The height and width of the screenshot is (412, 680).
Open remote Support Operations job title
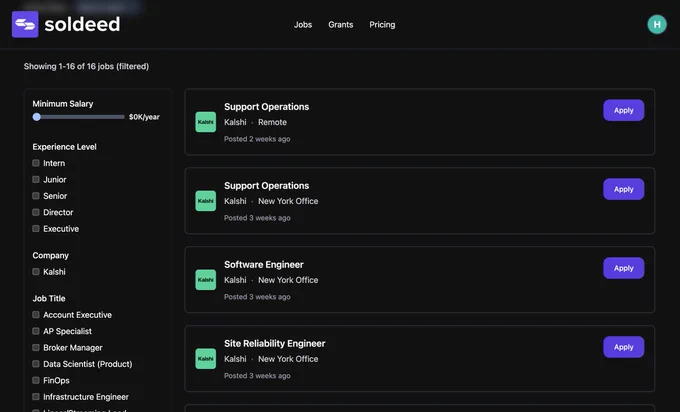coord(266,107)
